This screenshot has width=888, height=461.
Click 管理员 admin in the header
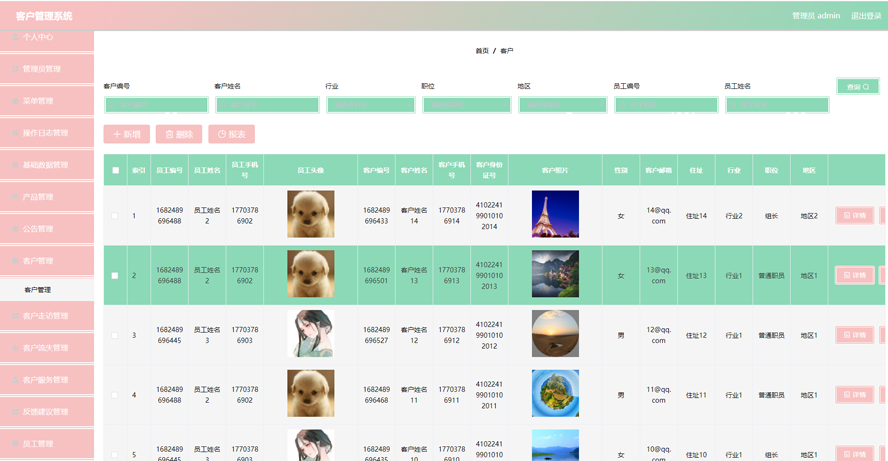(816, 16)
